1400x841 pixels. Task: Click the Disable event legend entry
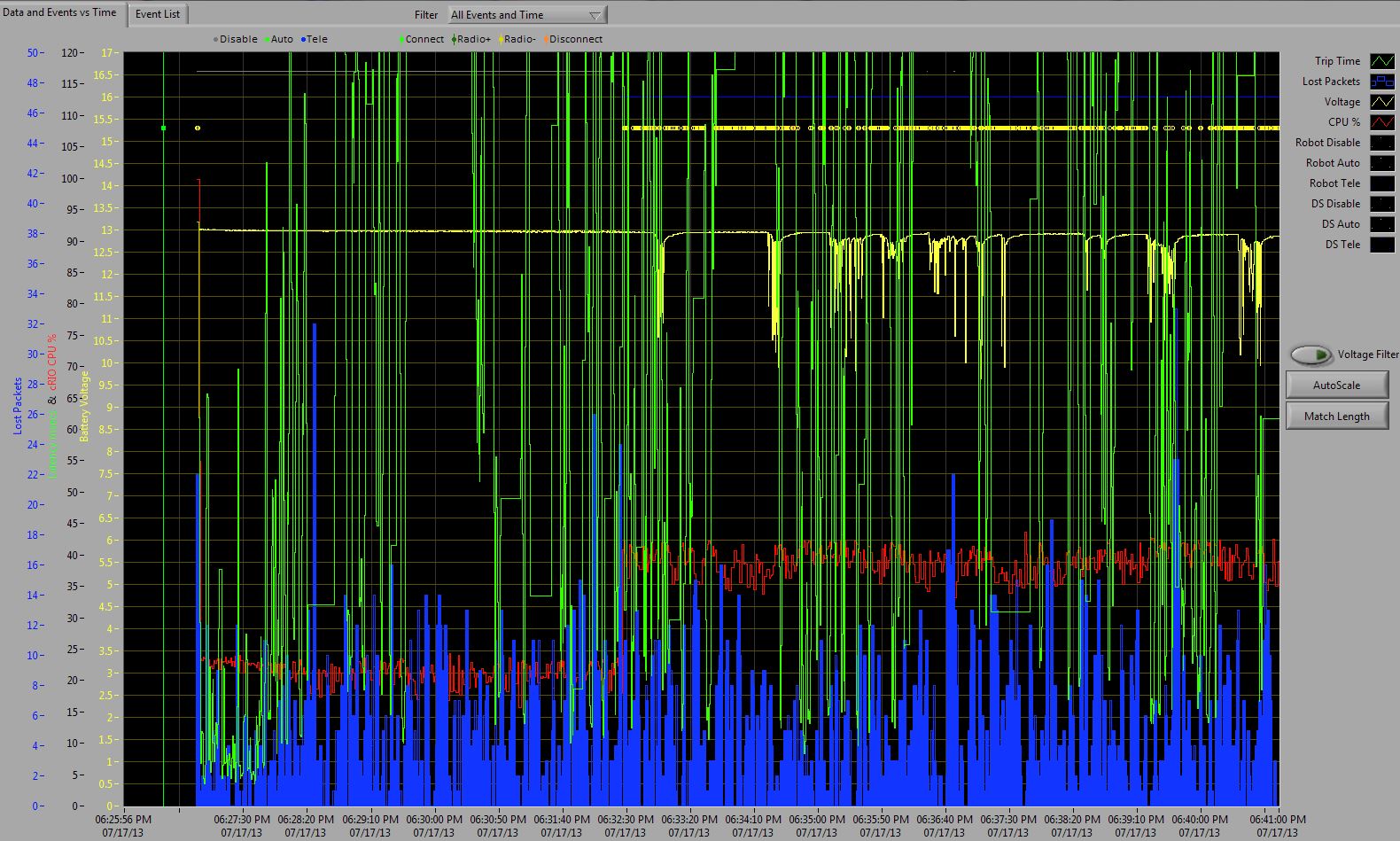point(235,39)
